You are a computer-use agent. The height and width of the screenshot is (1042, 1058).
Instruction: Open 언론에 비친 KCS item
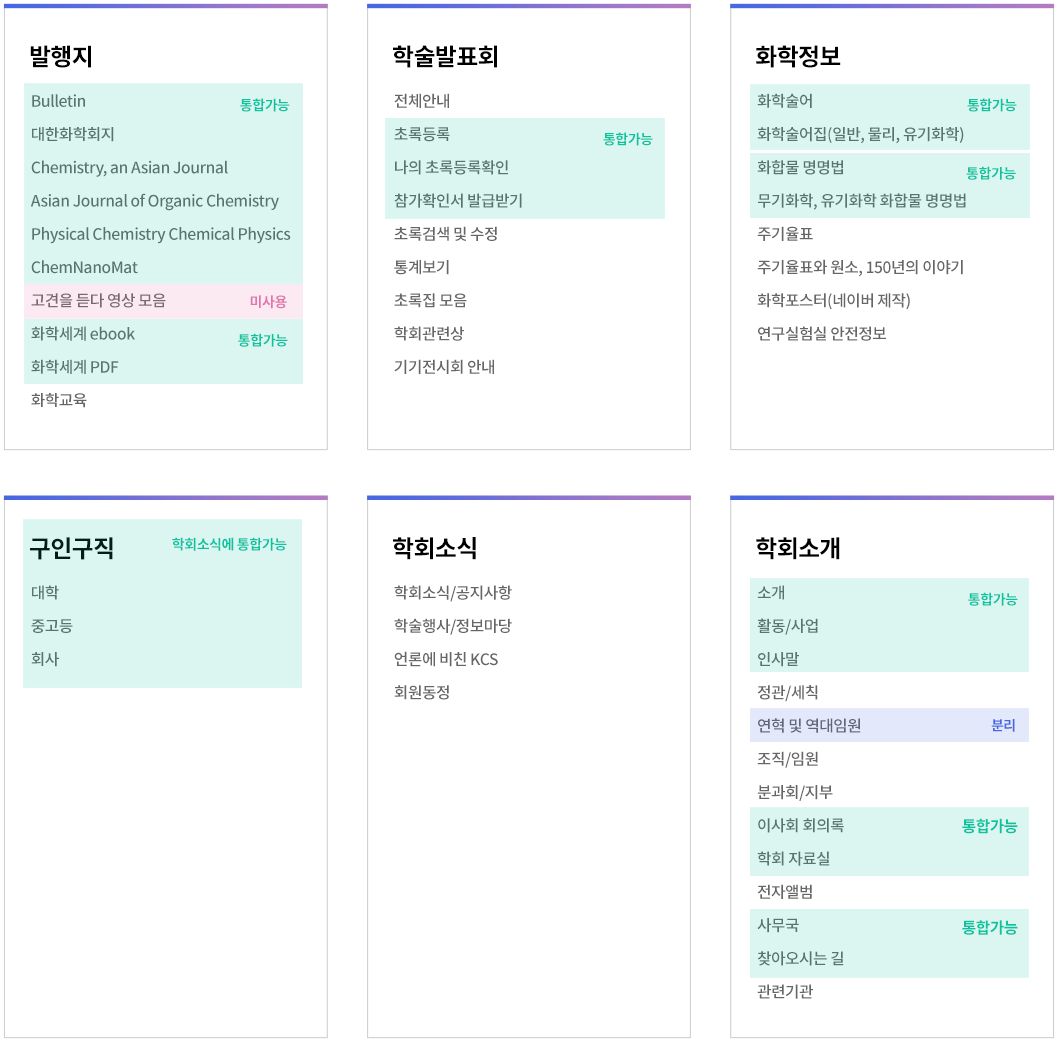tap(446, 659)
